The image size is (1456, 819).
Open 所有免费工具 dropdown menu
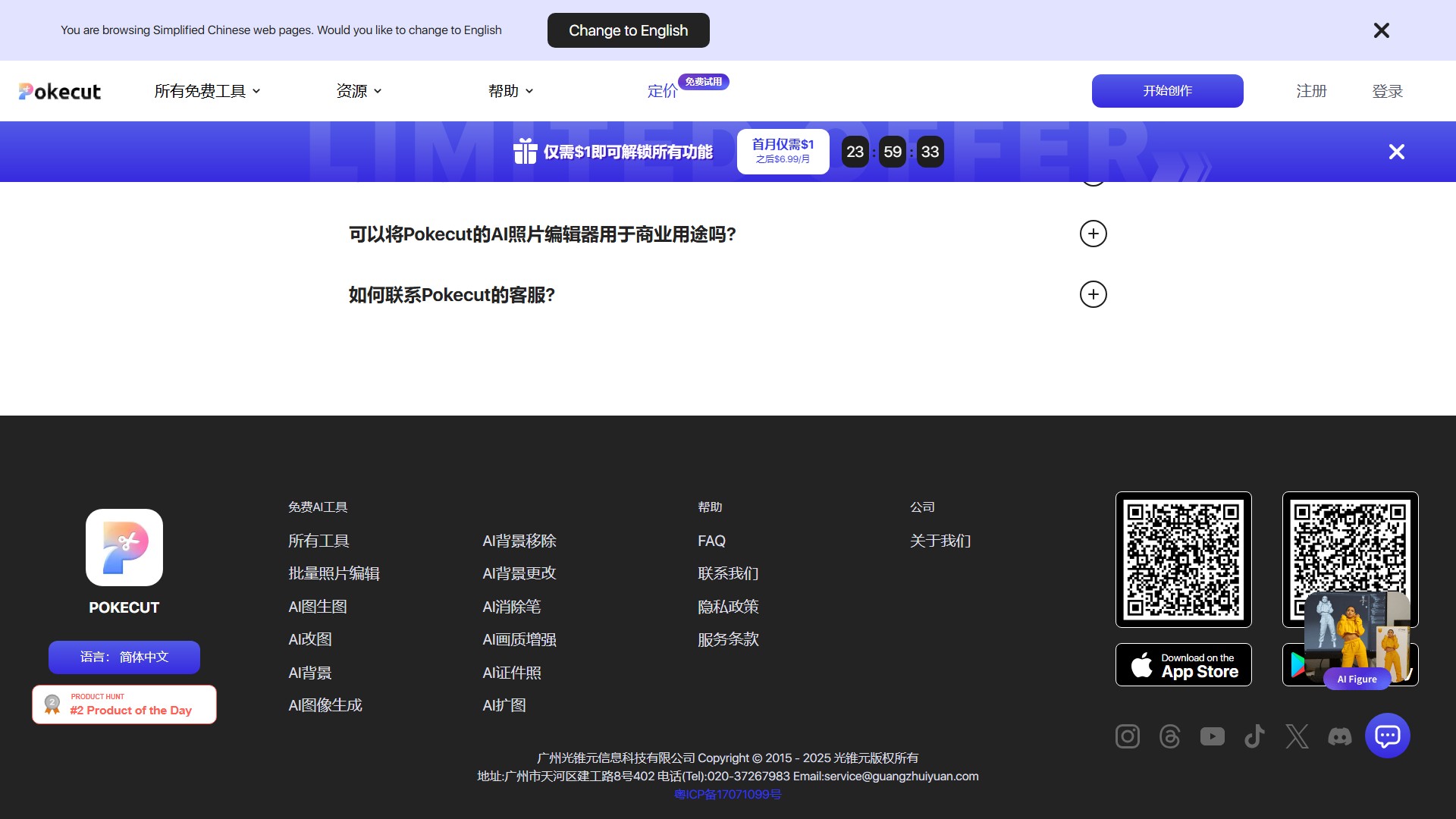coord(207,91)
